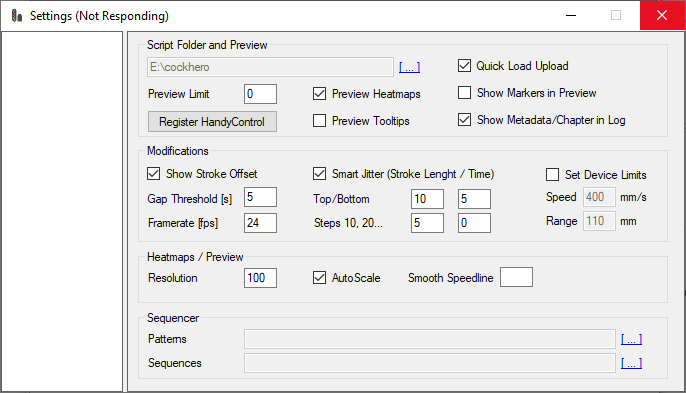Click the Patterns path field
The width and height of the screenshot is (686, 393).
(x=430, y=339)
